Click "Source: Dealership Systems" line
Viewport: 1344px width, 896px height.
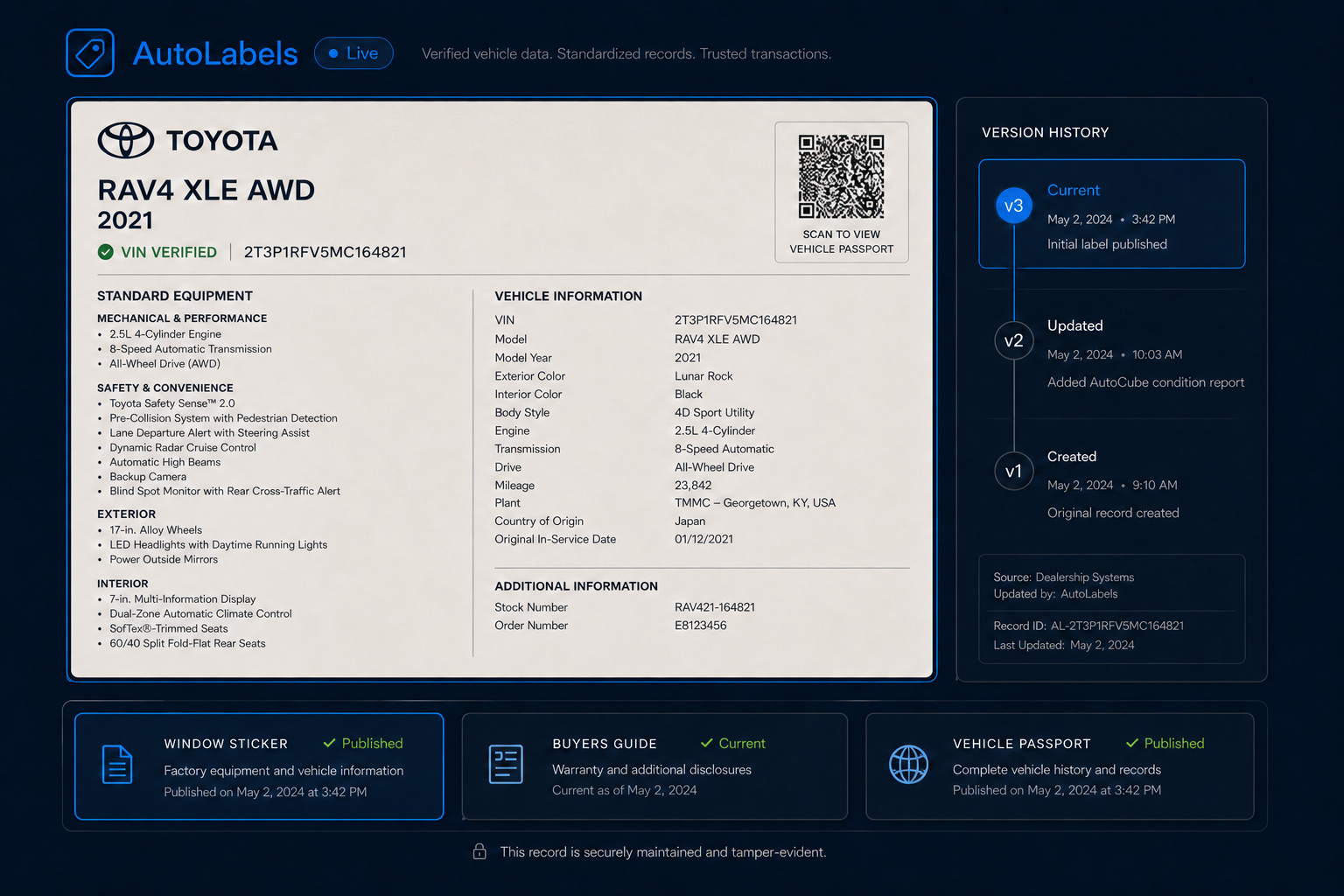1064,577
